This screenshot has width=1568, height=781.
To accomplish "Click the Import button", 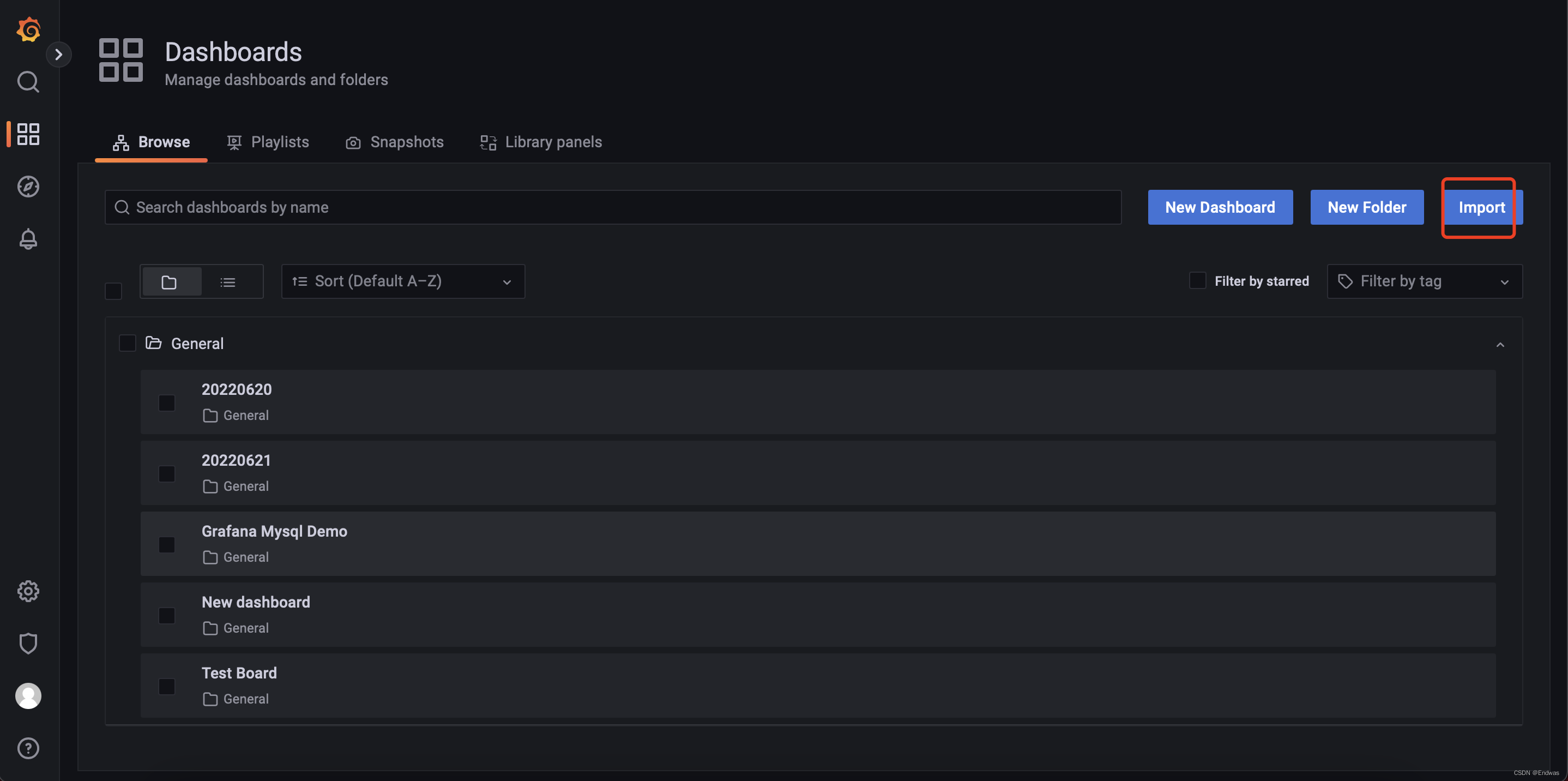I will pyautogui.click(x=1481, y=208).
